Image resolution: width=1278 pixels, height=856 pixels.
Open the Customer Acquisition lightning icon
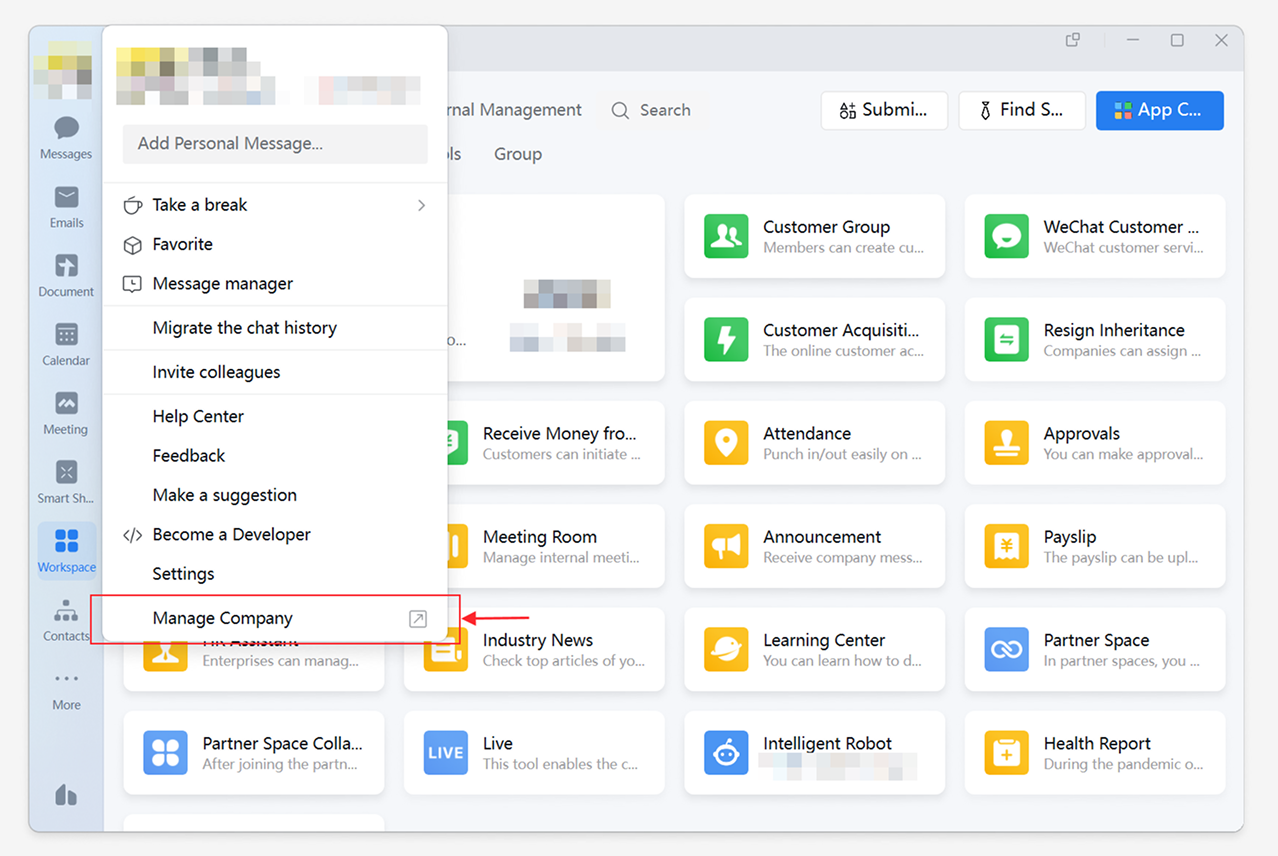[x=726, y=339]
